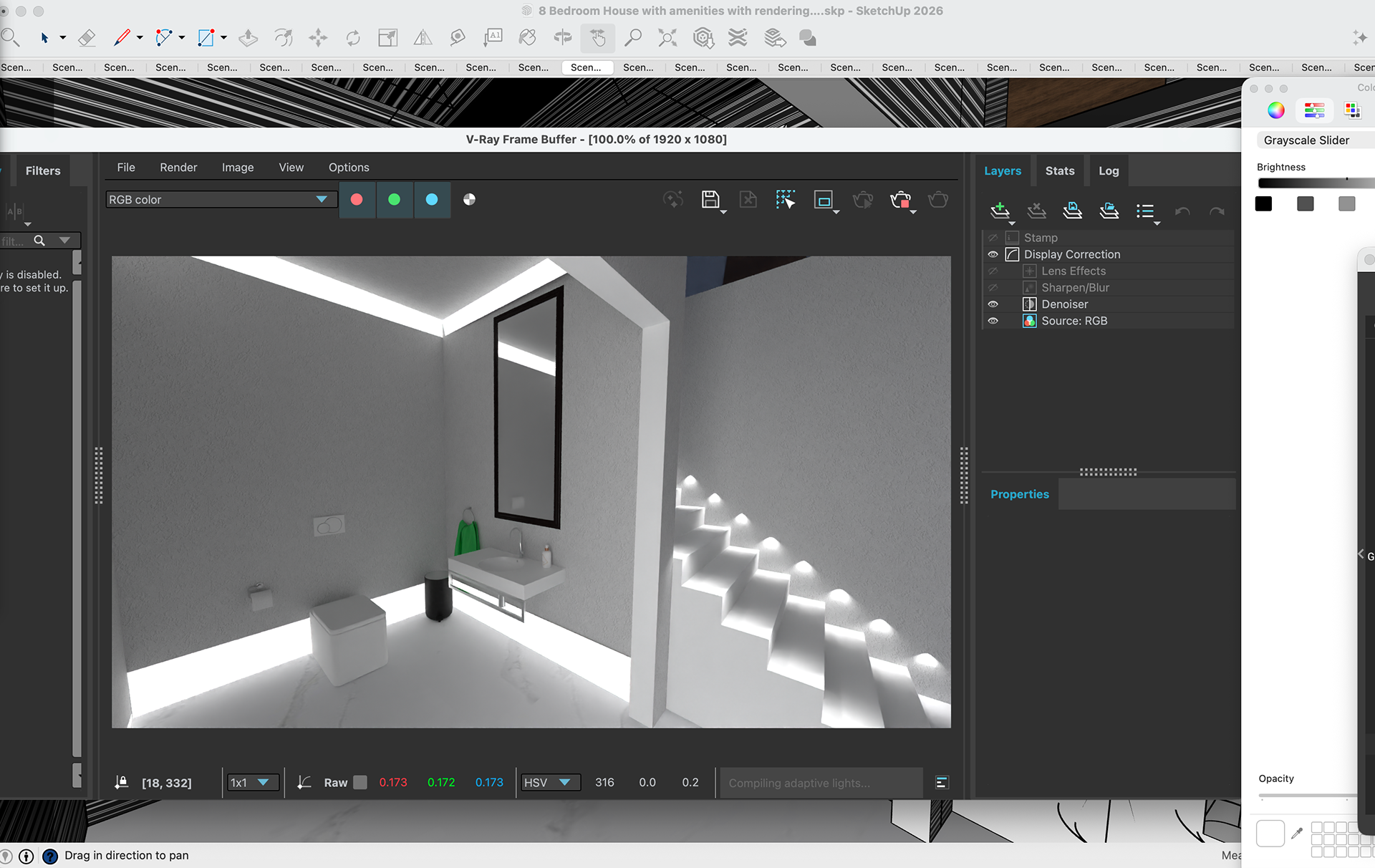The image size is (1375, 868).
Task: Hide the Denoiser layer visibility eye
Action: (993, 304)
